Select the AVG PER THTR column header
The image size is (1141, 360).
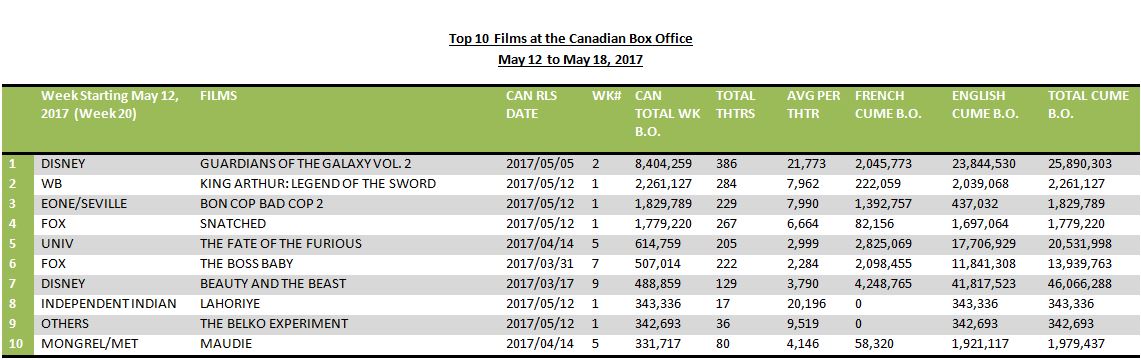click(x=814, y=105)
